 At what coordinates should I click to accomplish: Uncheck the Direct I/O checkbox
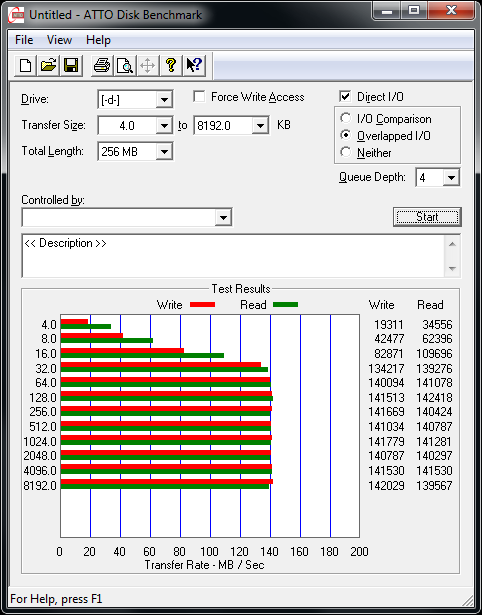pyautogui.click(x=345, y=96)
